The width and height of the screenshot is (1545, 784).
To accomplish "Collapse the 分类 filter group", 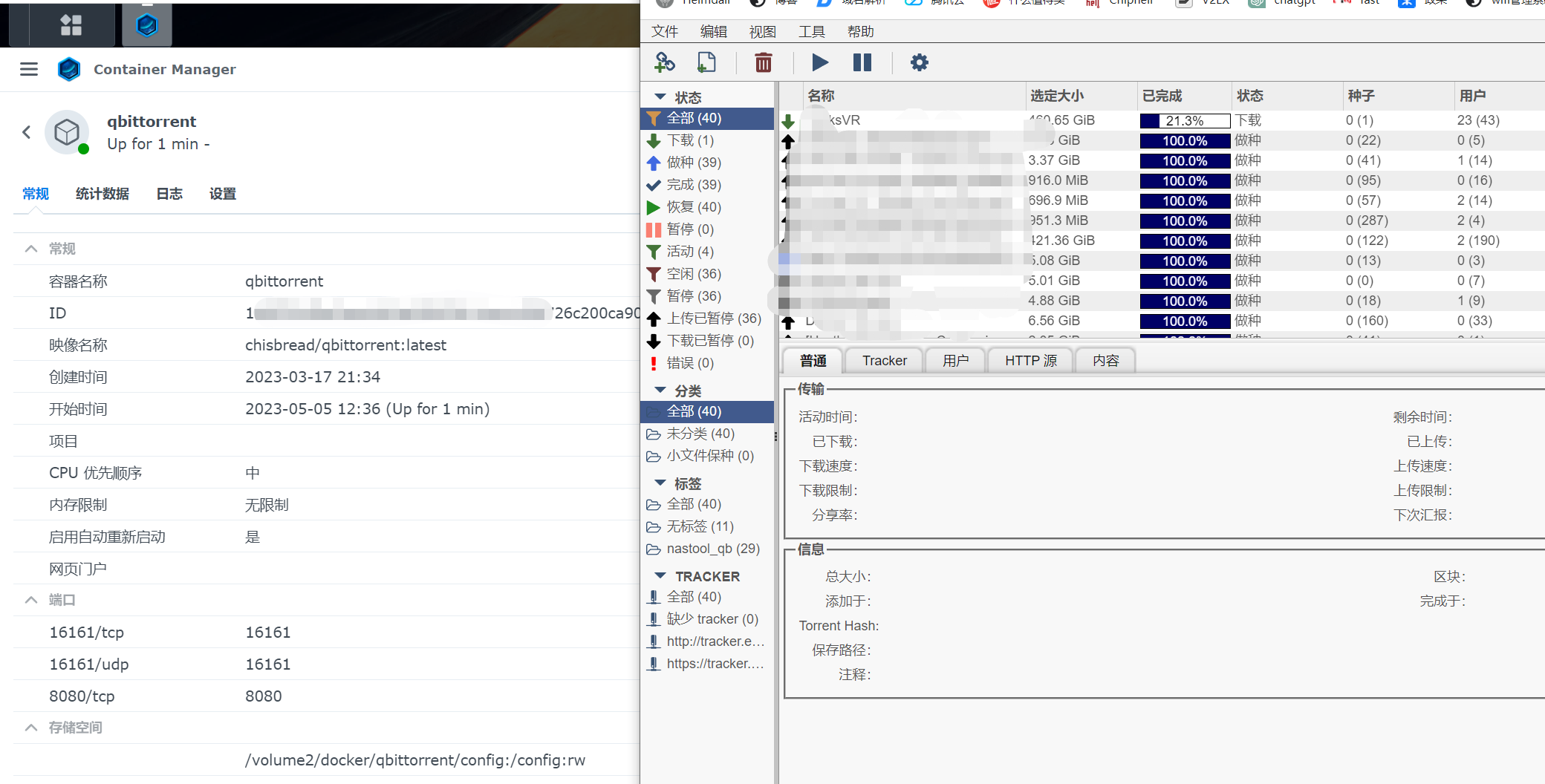I will click(x=660, y=391).
